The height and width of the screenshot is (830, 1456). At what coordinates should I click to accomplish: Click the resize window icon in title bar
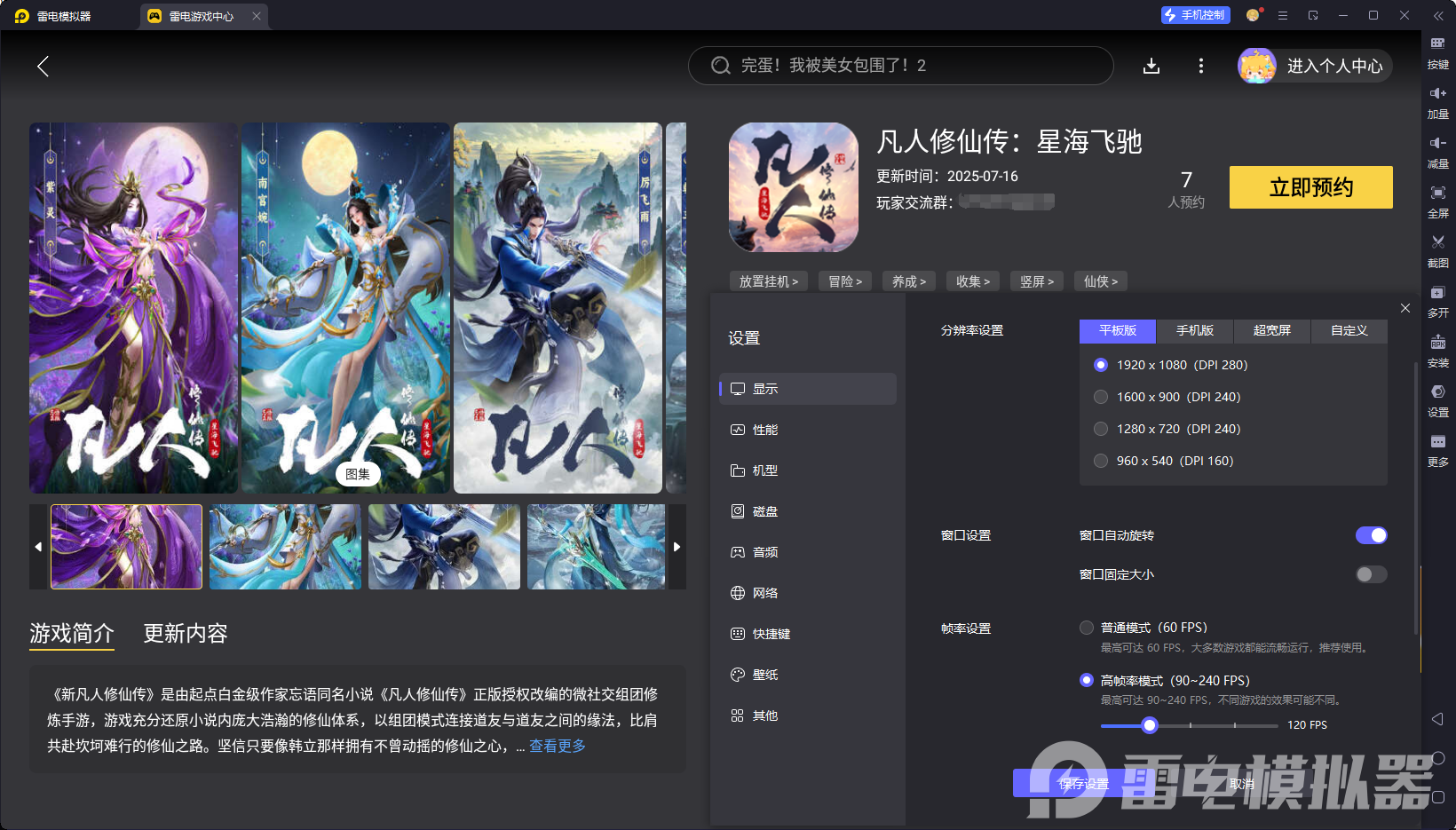click(x=1313, y=15)
